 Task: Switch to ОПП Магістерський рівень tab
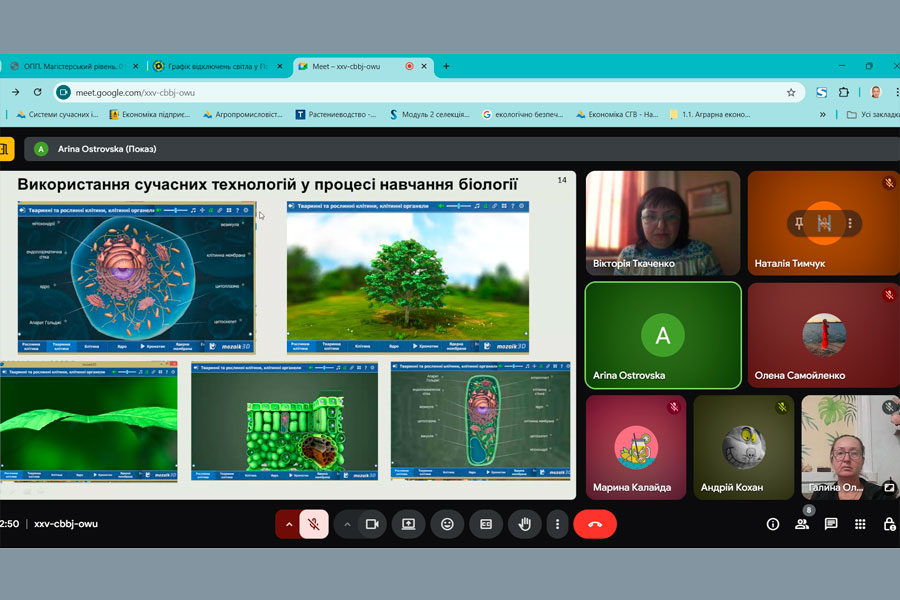click(x=73, y=67)
